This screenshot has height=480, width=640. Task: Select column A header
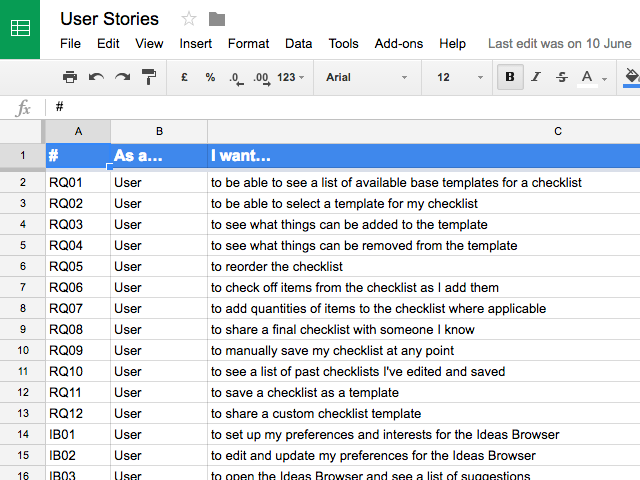click(x=78, y=131)
